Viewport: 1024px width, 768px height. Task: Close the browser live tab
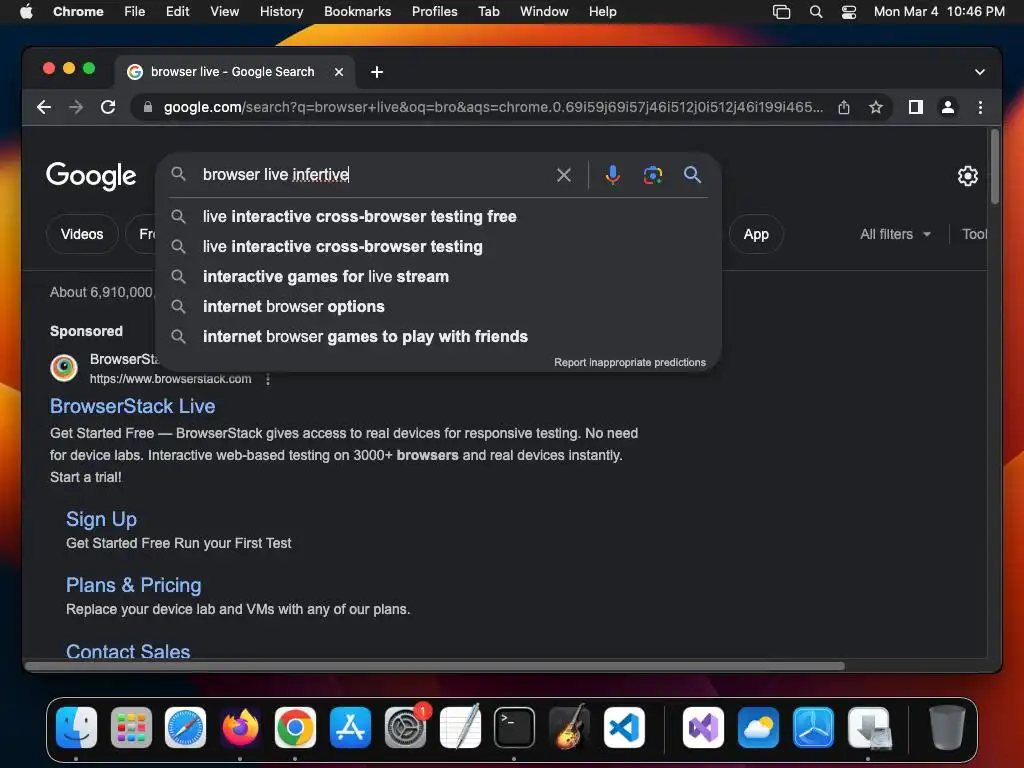pyautogui.click(x=339, y=72)
